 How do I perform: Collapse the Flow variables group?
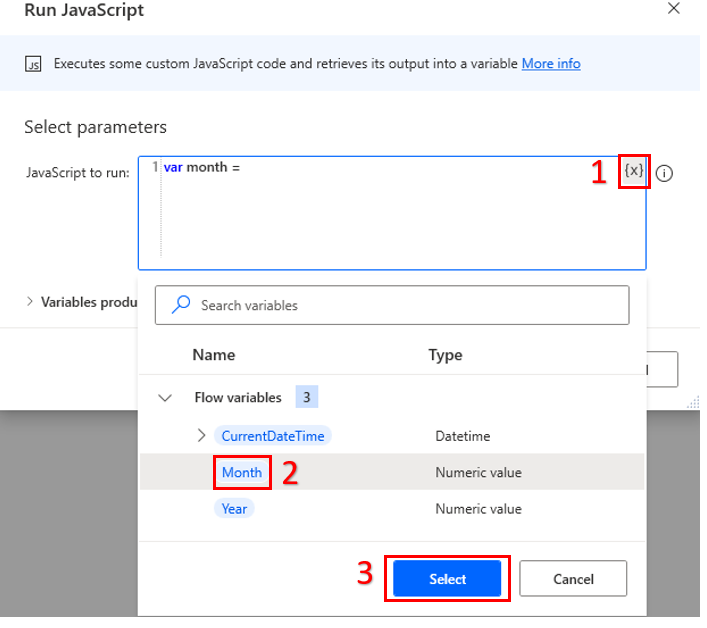pos(165,398)
